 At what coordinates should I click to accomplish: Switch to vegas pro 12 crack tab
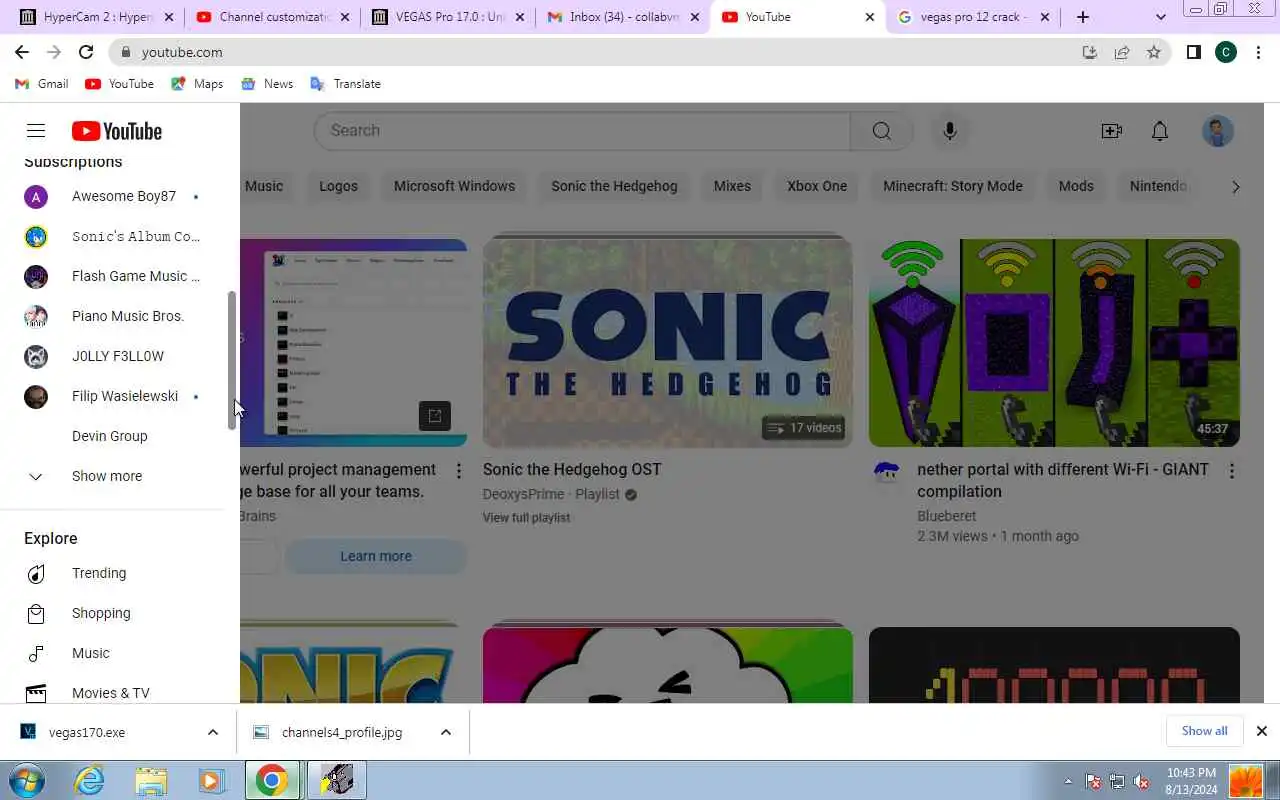[973, 17]
